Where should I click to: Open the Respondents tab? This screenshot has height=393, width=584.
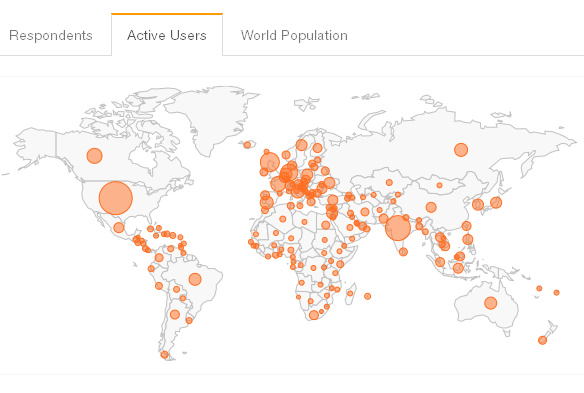51,35
